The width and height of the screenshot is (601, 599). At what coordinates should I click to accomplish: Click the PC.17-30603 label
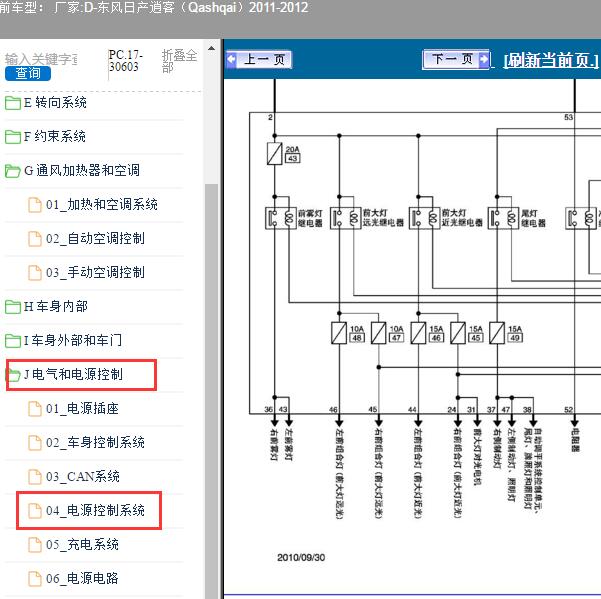coord(126,61)
